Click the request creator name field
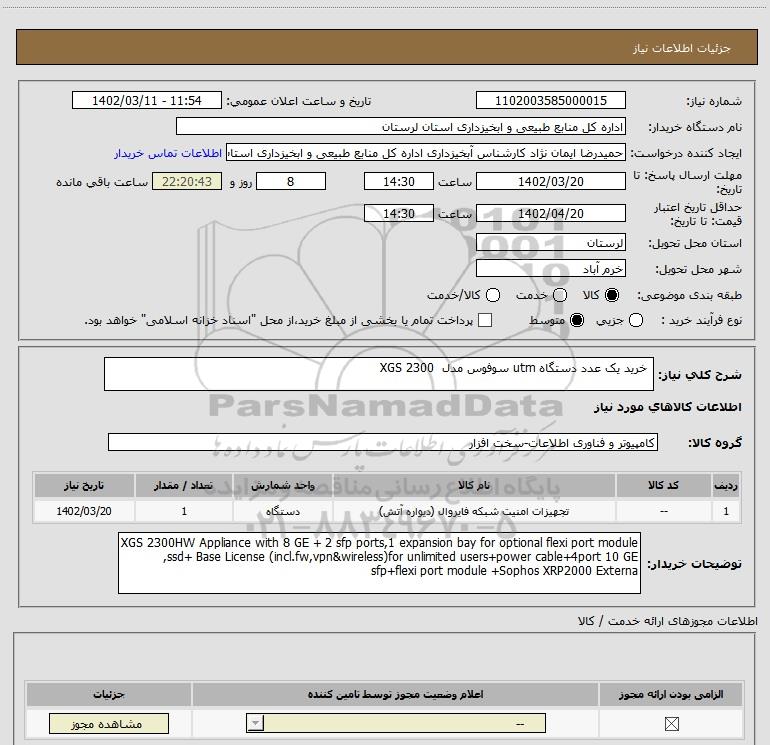770x745 pixels. [x=426, y=153]
